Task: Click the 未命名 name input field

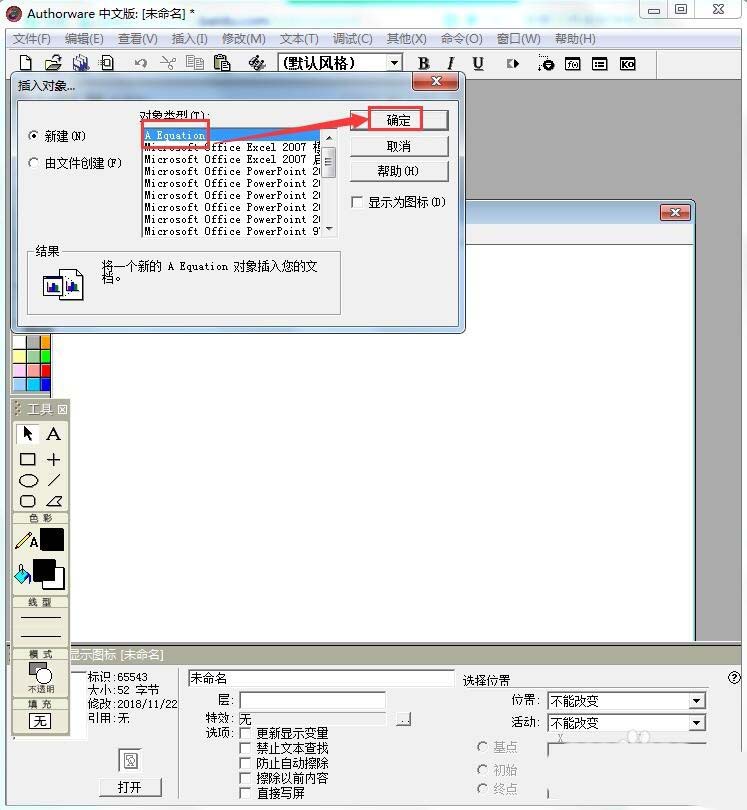Action: (321, 678)
